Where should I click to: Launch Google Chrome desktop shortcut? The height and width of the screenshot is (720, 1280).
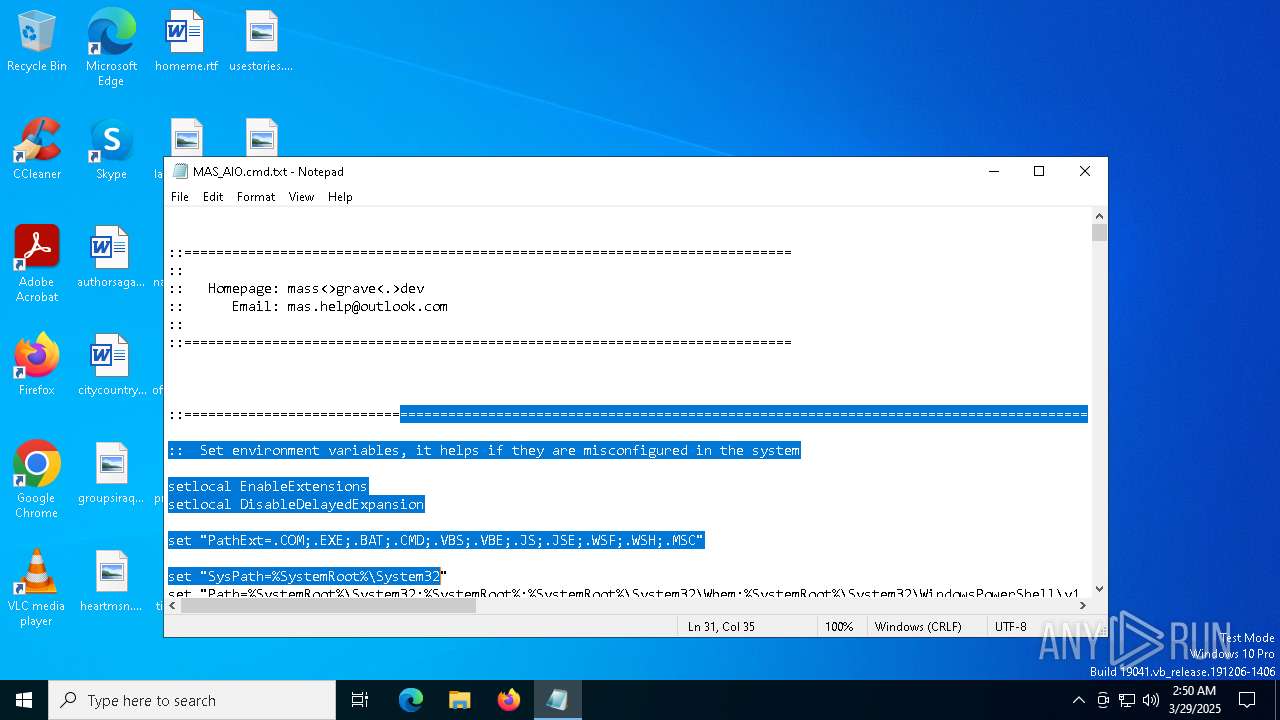(x=37, y=480)
